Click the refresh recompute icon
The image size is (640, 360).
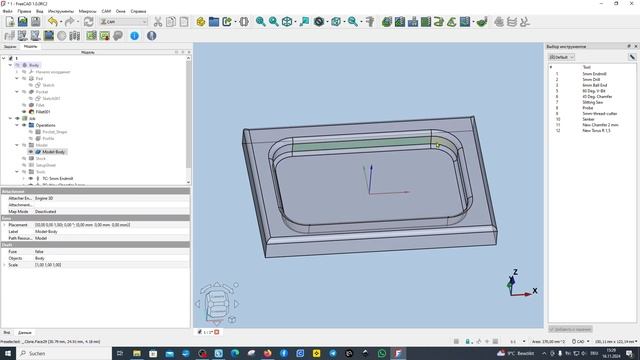(x=89, y=22)
